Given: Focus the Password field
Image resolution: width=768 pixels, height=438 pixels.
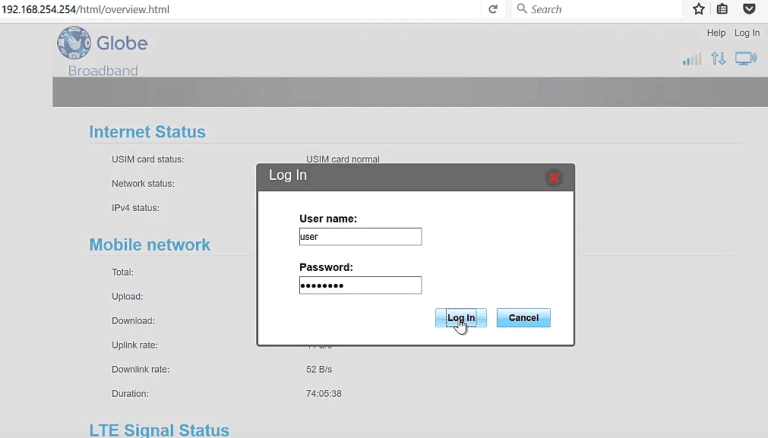Looking at the screenshot, I should 360,285.
